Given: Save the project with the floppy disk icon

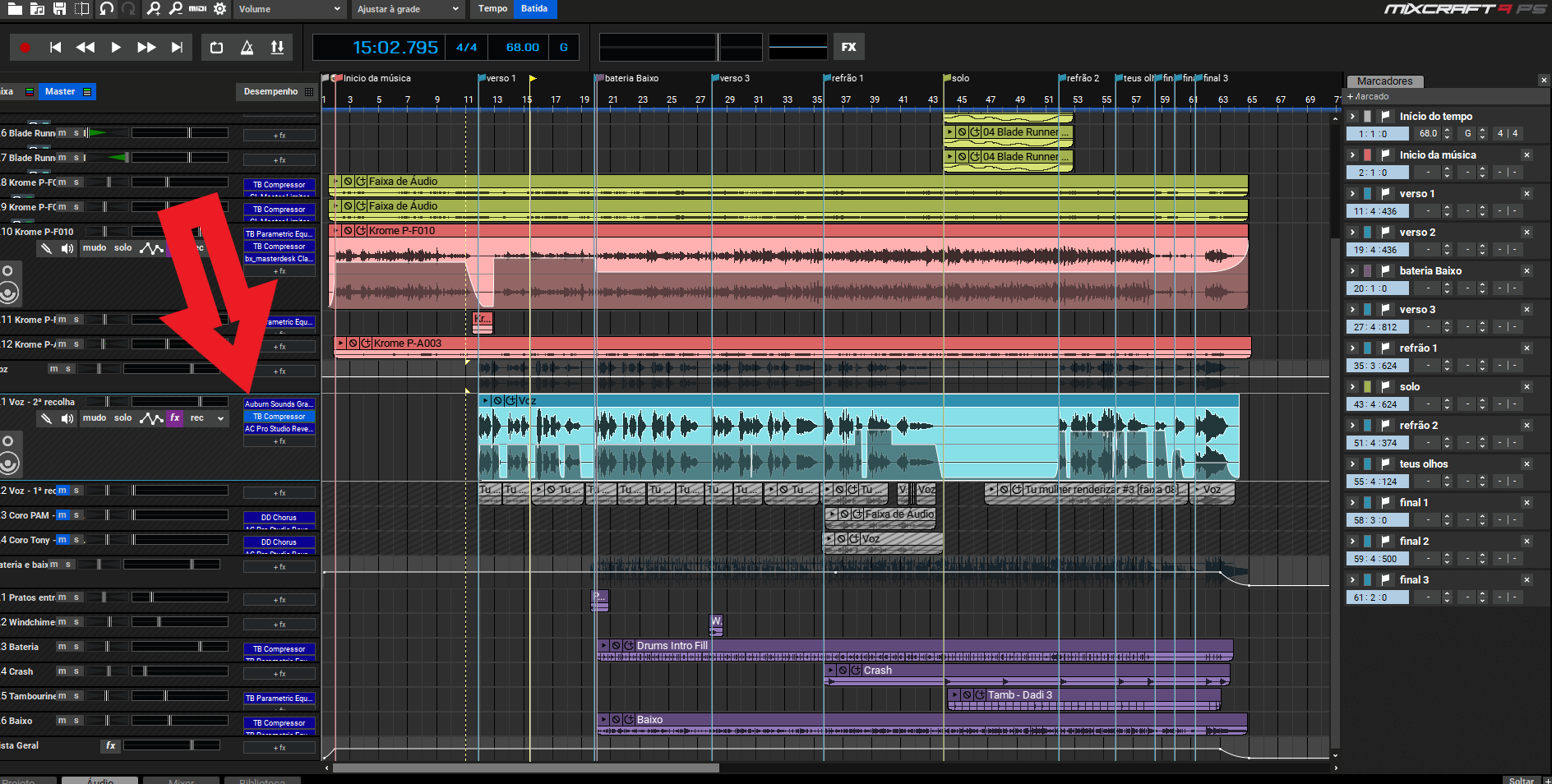Looking at the screenshot, I should tap(59, 9).
